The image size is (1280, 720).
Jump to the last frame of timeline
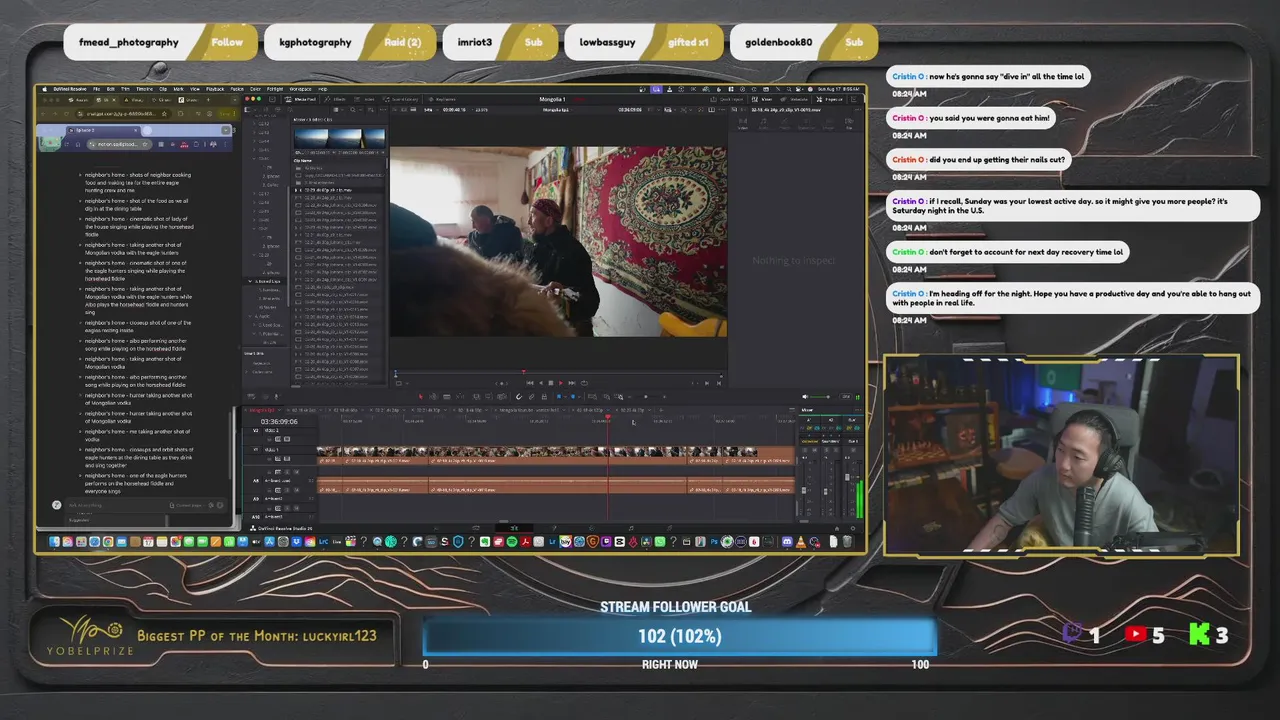coord(572,383)
